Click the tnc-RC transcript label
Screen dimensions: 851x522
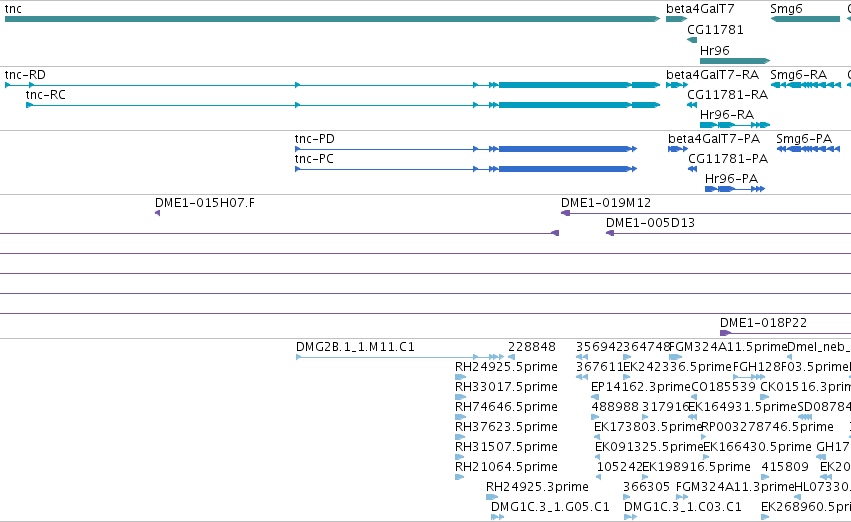click(46, 95)
